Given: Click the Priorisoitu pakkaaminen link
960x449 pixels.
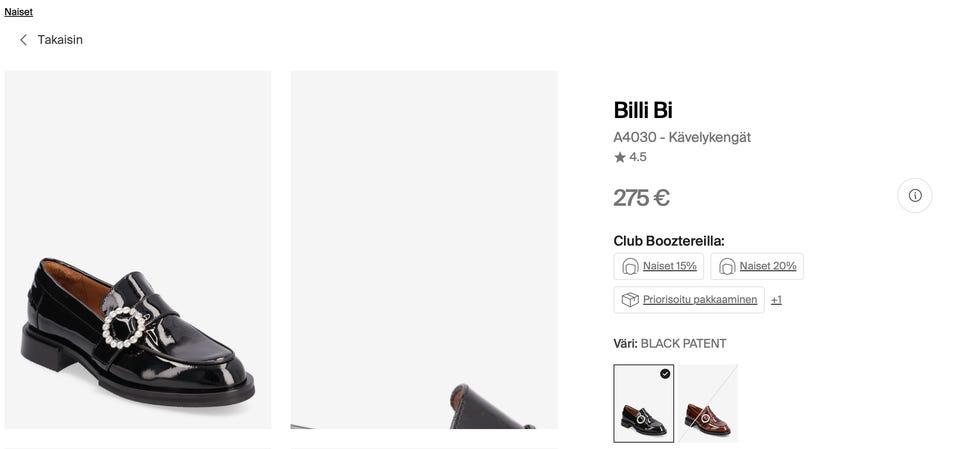Looking at the screenshot, I should point(700,300).
